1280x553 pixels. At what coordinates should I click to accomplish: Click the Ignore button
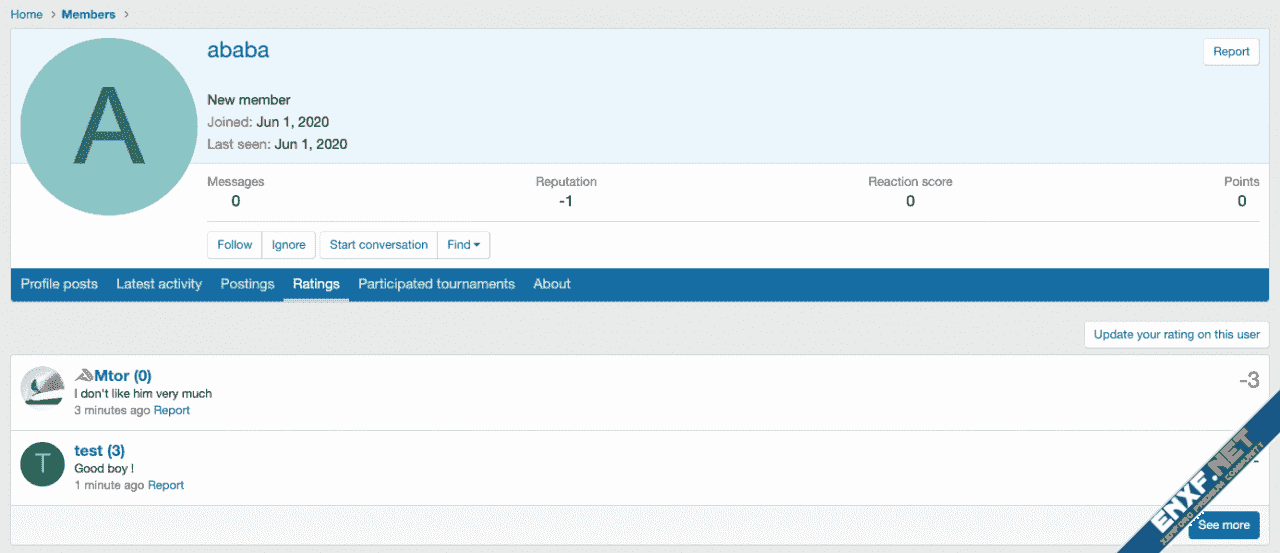(x=289, y=245)
